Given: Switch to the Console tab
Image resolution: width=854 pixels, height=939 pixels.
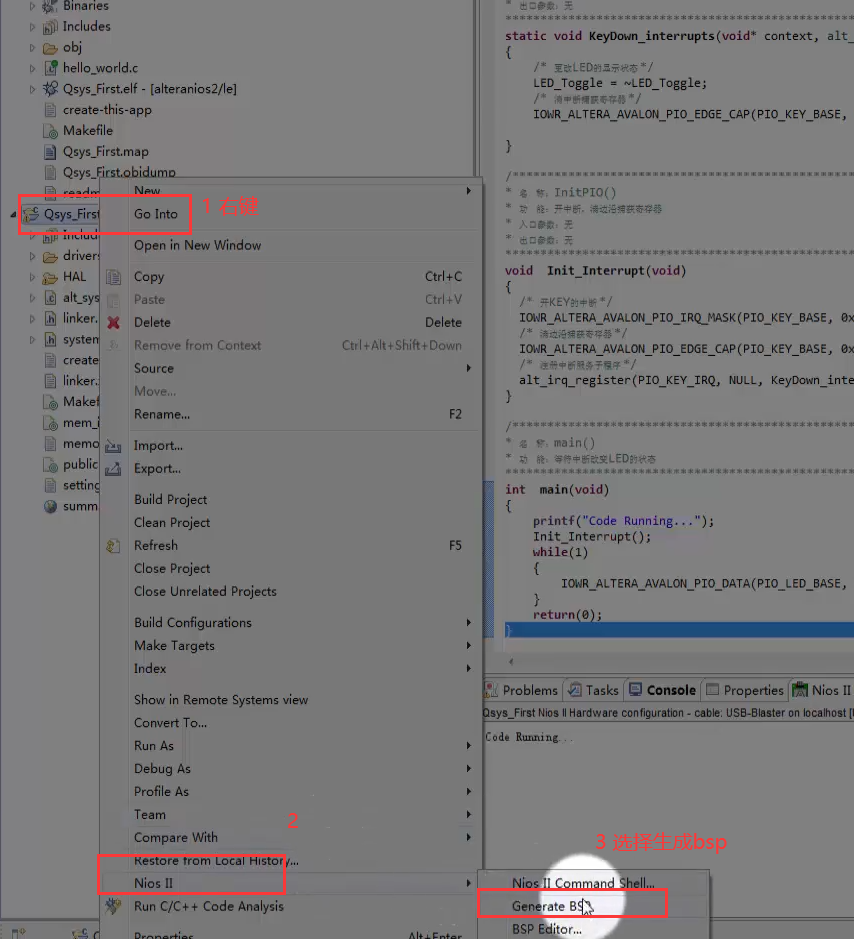Looking at the screenshot, I should click(661, 690).
